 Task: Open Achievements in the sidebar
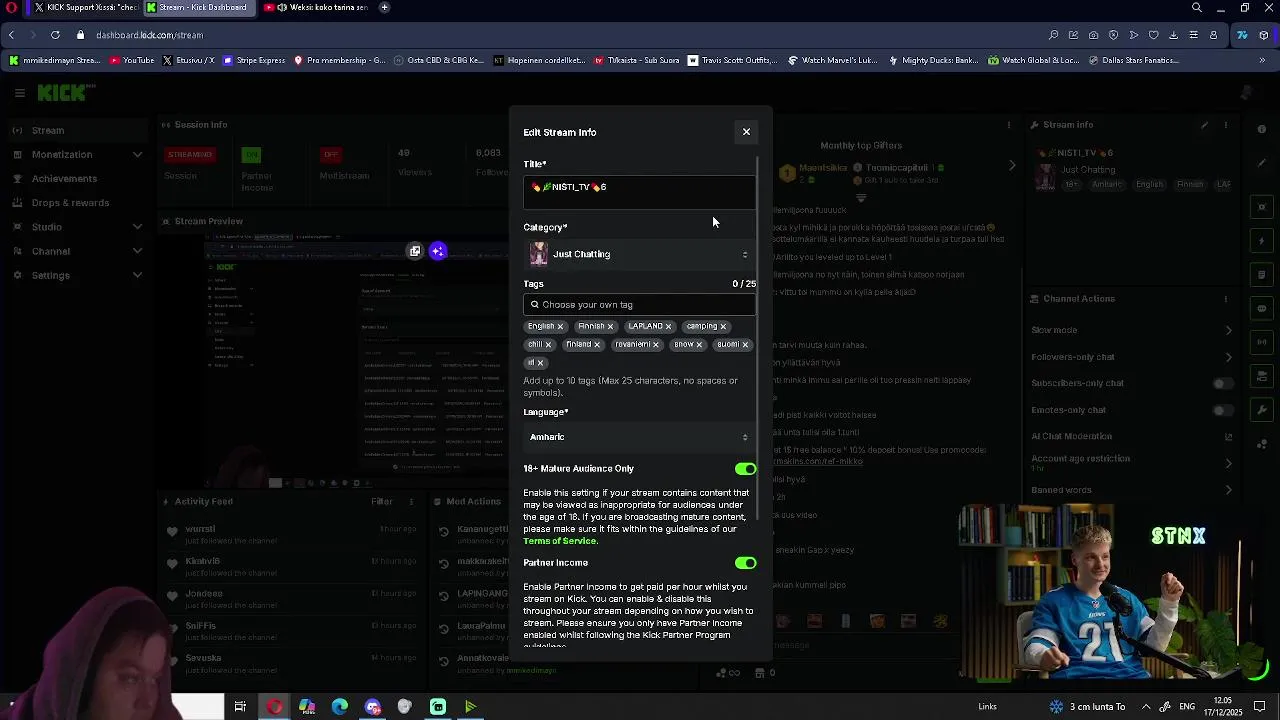tap(64, 178)
